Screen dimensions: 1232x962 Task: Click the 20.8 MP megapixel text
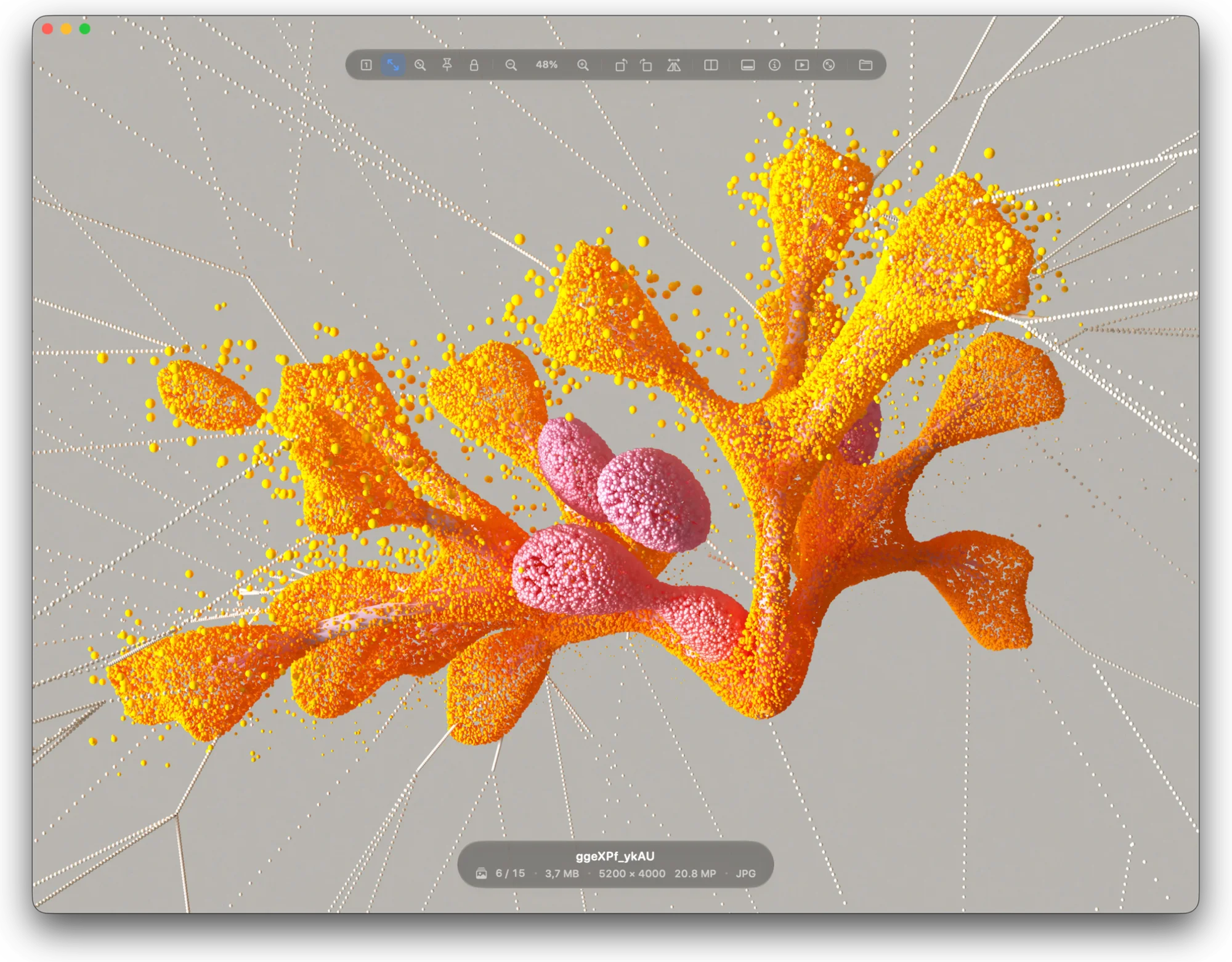(x=695, y=873)
